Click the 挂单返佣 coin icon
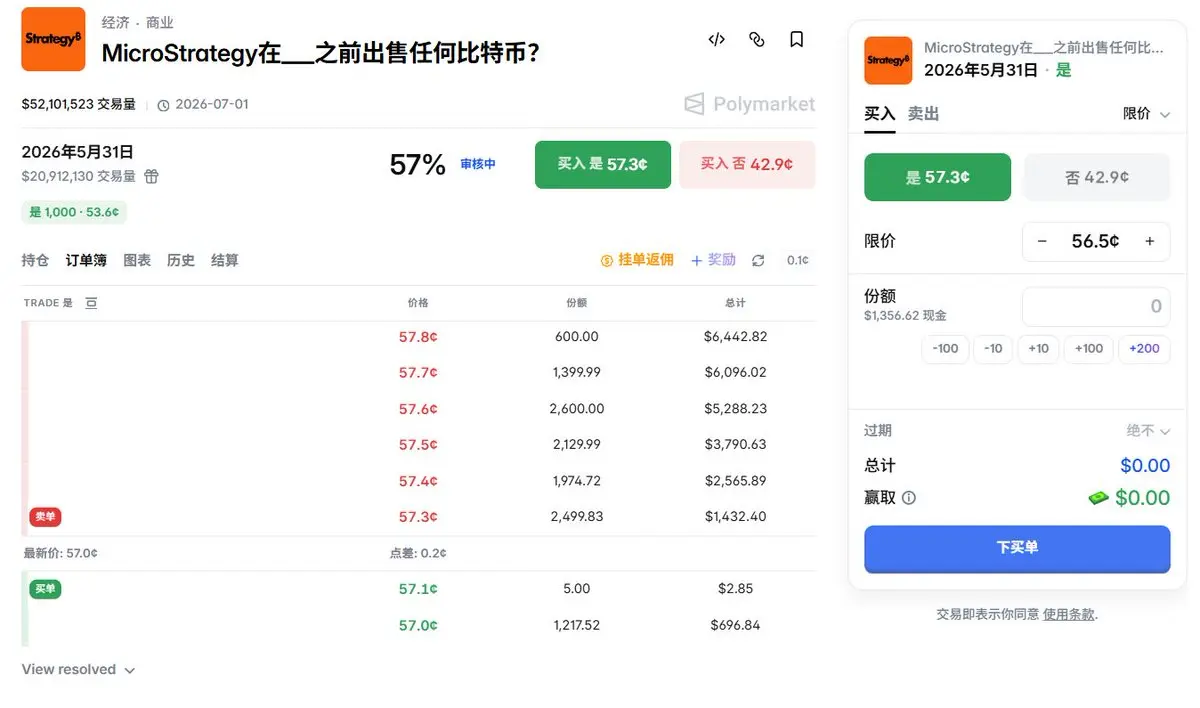The width and height of the screenshot is (1200, 708). pyautogui.click(x=606, y=260)
